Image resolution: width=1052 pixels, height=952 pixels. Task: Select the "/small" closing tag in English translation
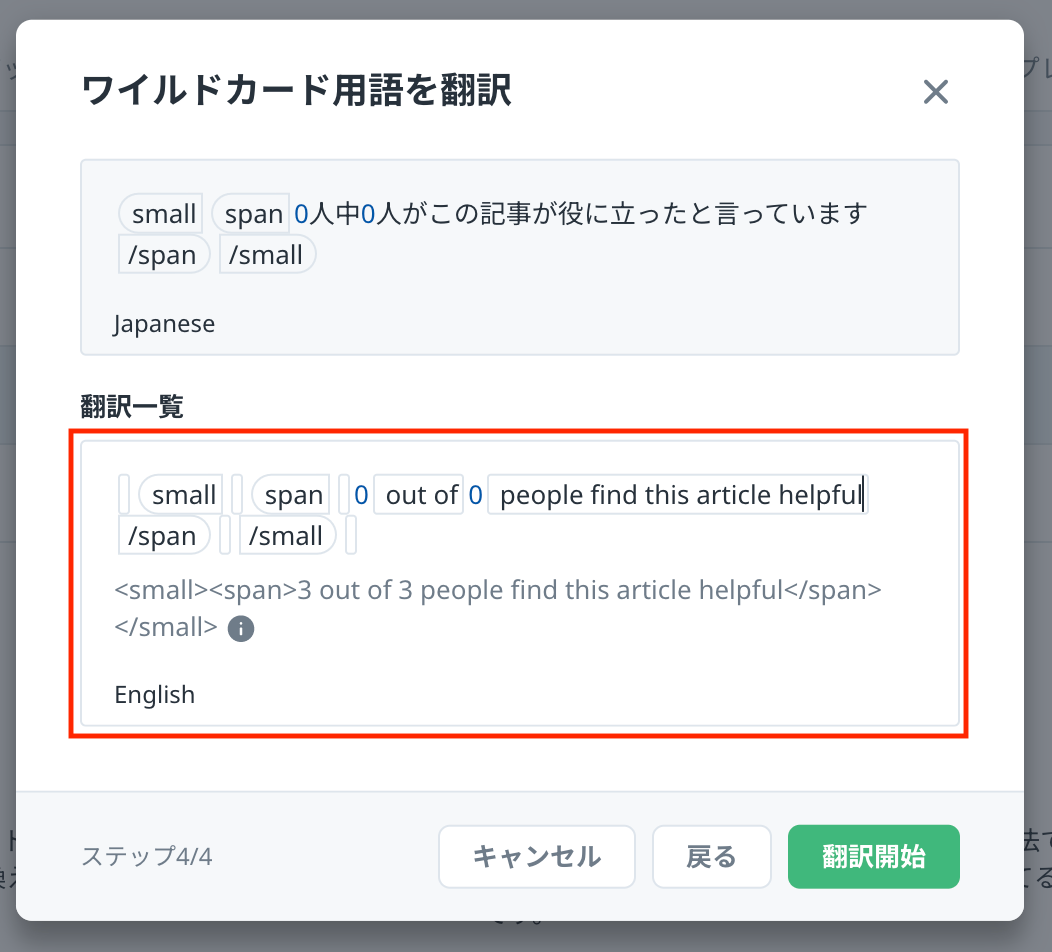coord(286,536)
